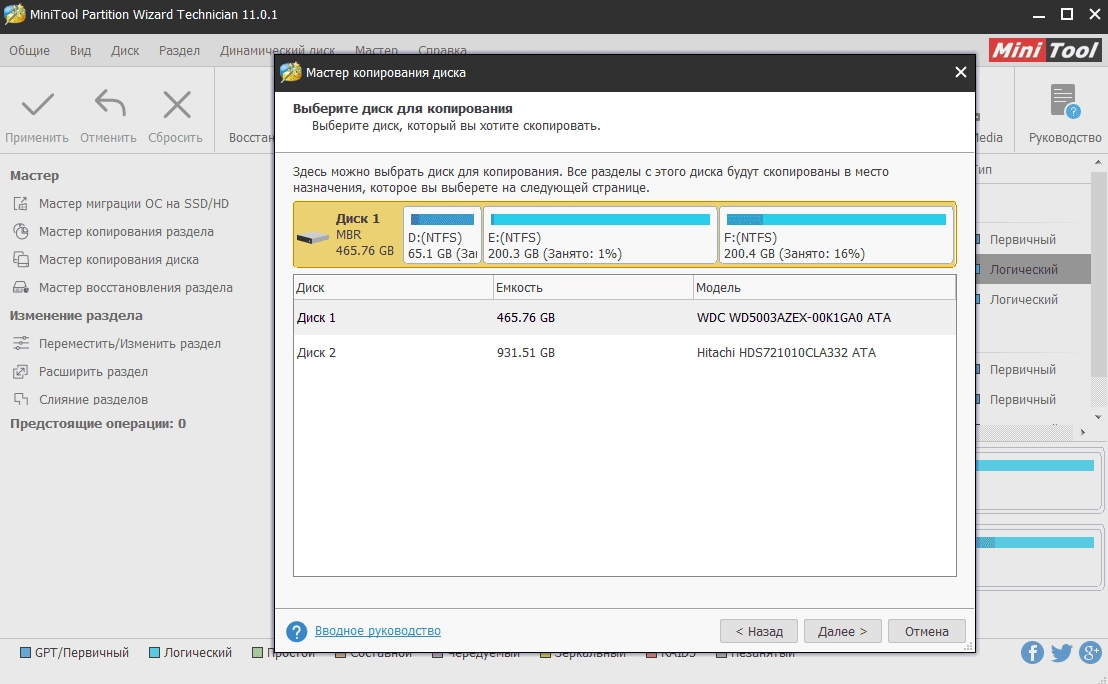Click the Copy Disk wizard icon in sidebar

pos(21,259)
